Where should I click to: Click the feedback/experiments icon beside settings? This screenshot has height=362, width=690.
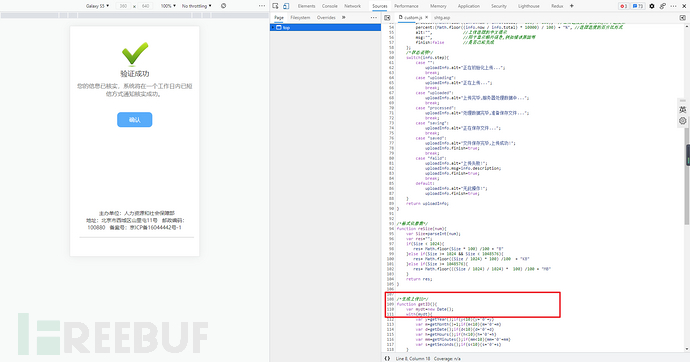(662, 6)
